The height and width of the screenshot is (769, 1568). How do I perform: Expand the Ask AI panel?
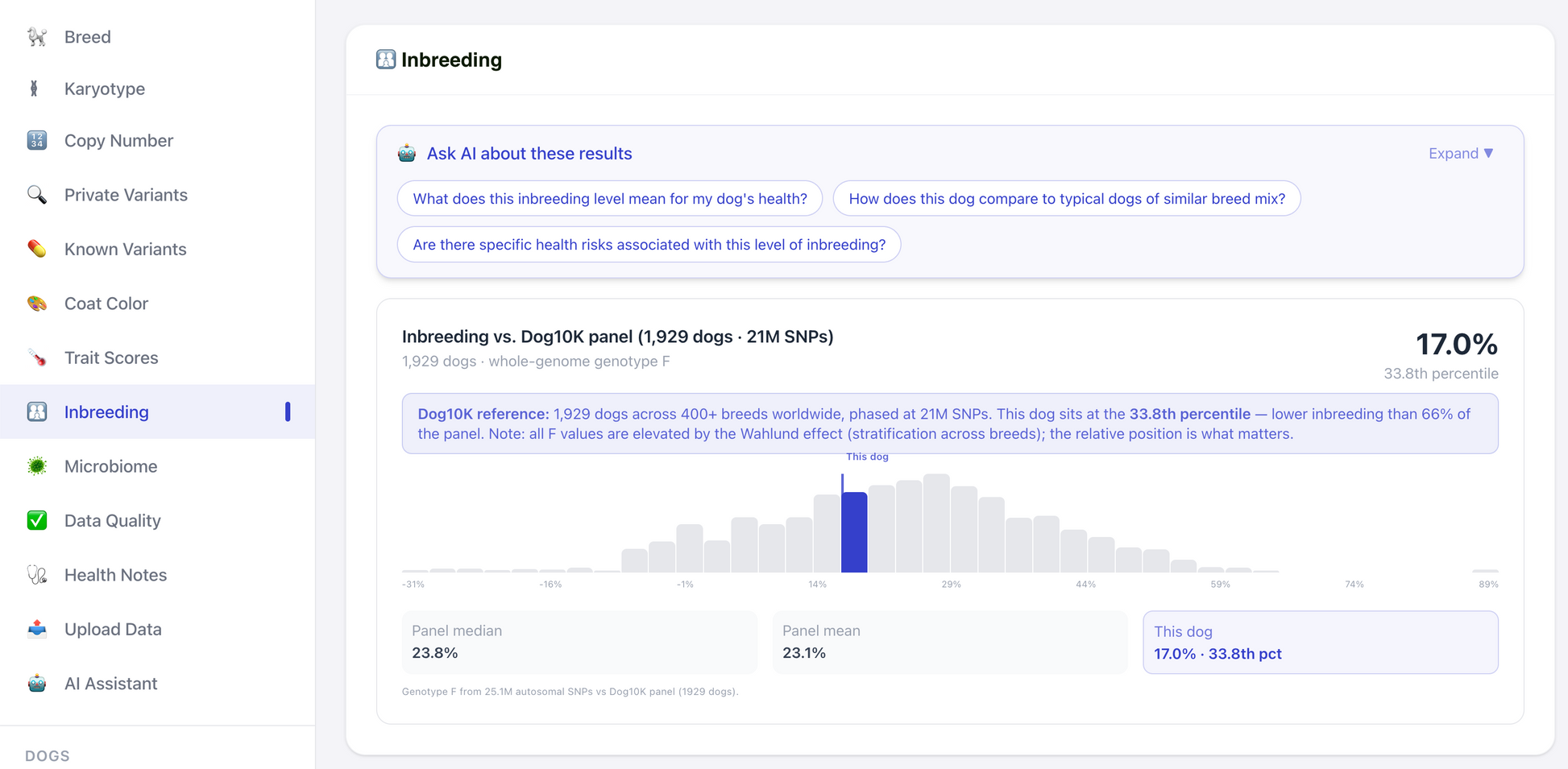[1461, 153]
